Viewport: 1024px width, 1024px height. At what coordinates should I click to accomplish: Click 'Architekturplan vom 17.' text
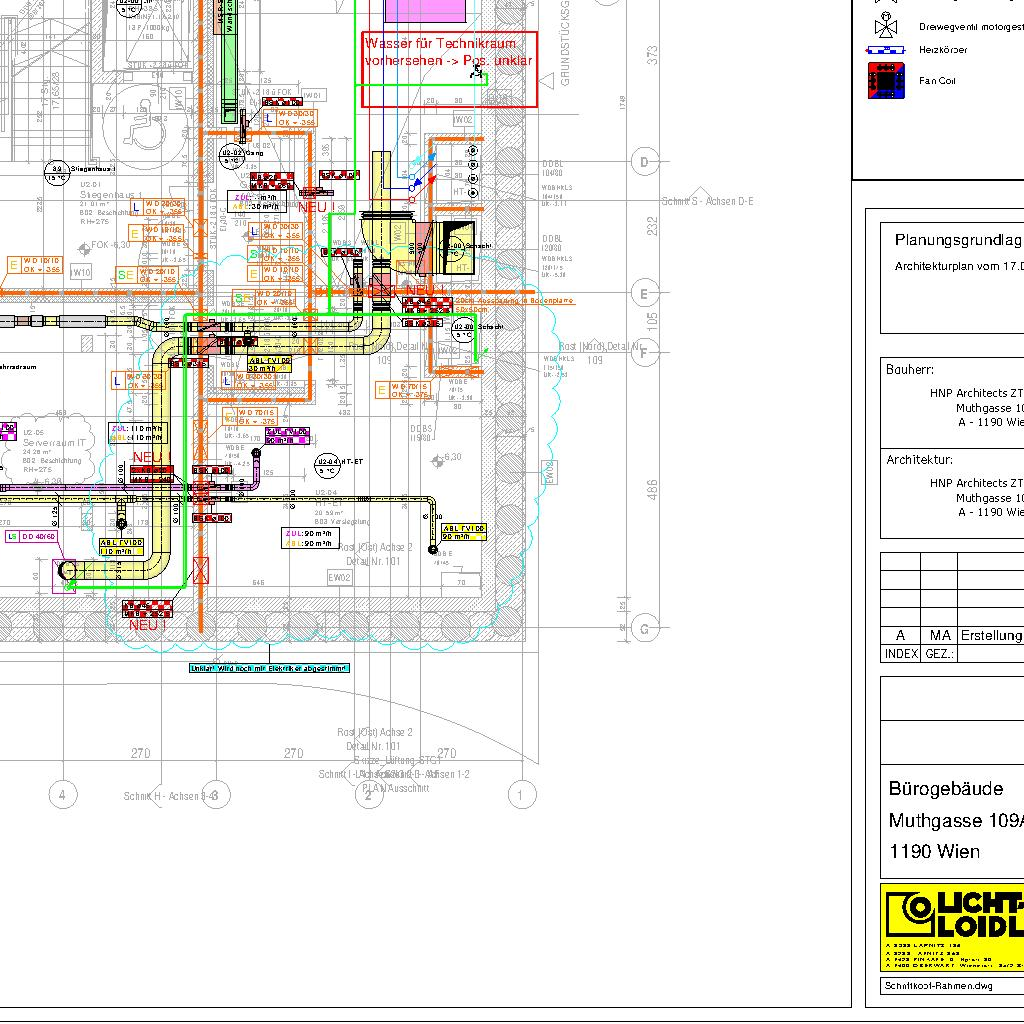959,266
